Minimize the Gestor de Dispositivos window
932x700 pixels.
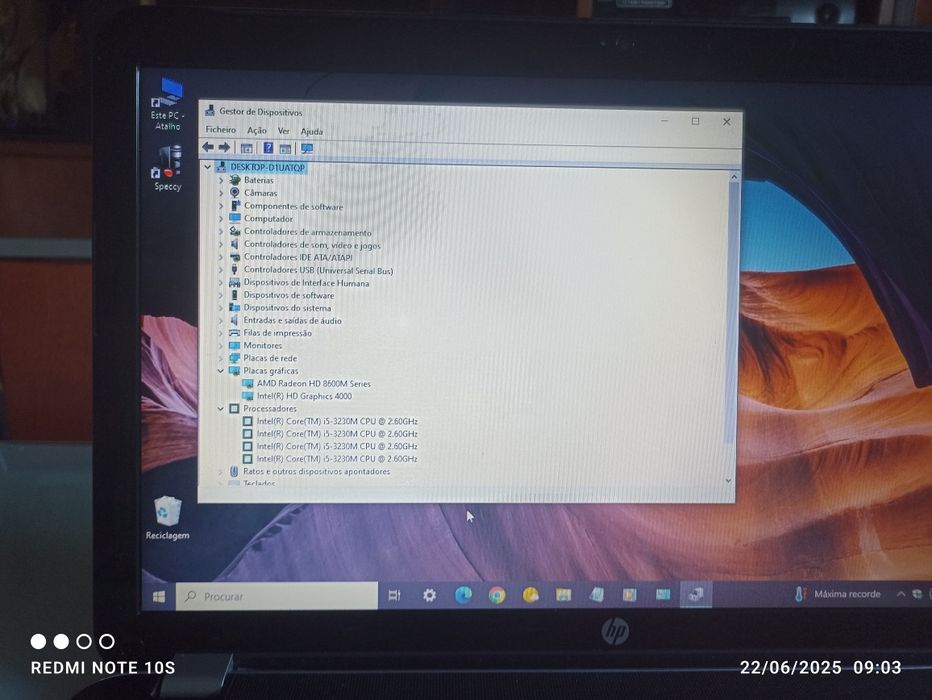[665, 121]
